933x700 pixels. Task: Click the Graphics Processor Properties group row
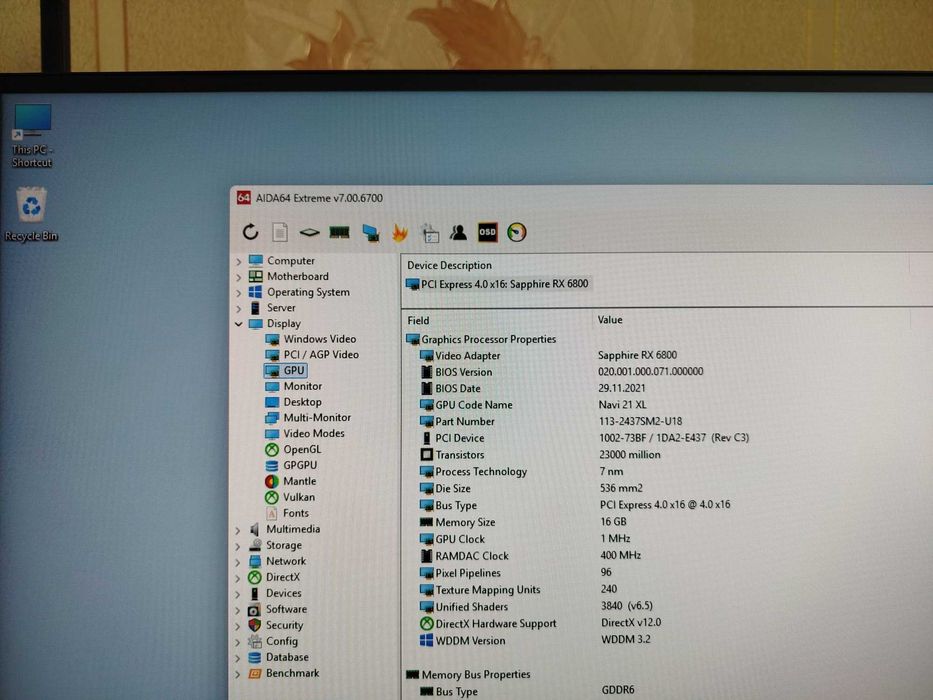(481, 339)
